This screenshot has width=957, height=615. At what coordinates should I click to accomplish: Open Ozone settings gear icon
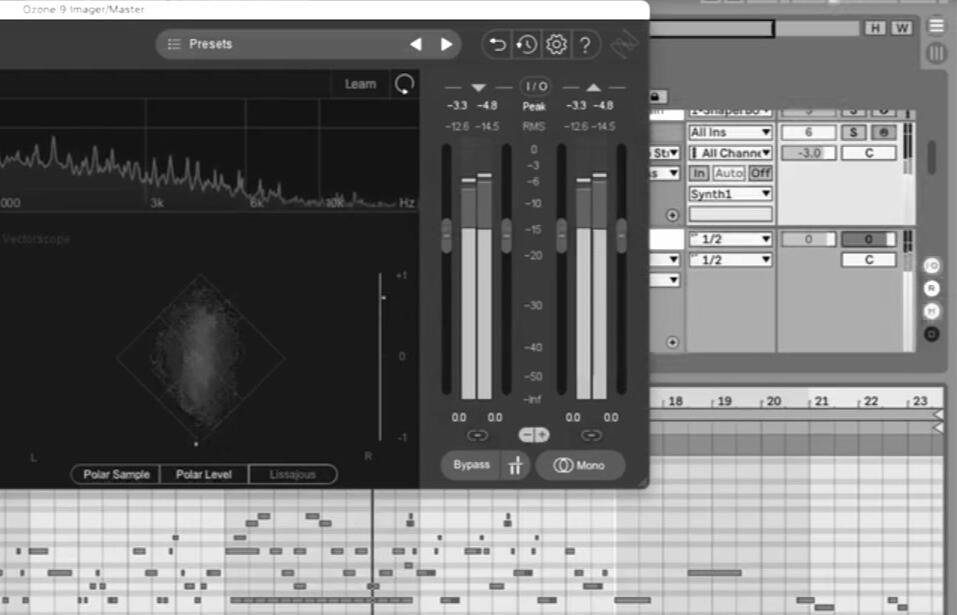coord(556,44)
